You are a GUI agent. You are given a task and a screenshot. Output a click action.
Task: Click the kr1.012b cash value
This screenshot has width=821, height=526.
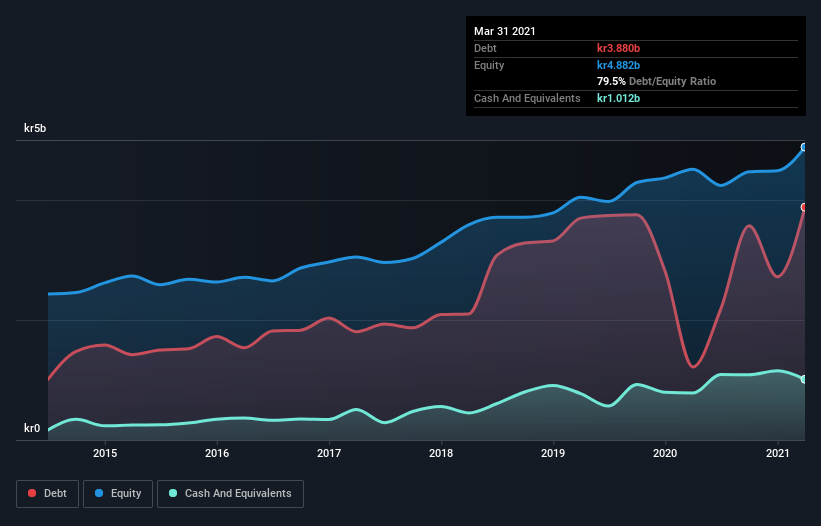pyautogui.click(x=618, y=98)
